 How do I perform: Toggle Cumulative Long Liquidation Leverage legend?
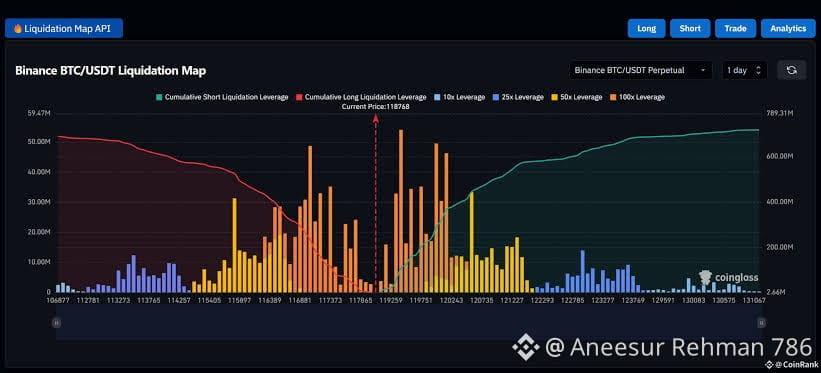pyautogui.click(x=361, y=97)
